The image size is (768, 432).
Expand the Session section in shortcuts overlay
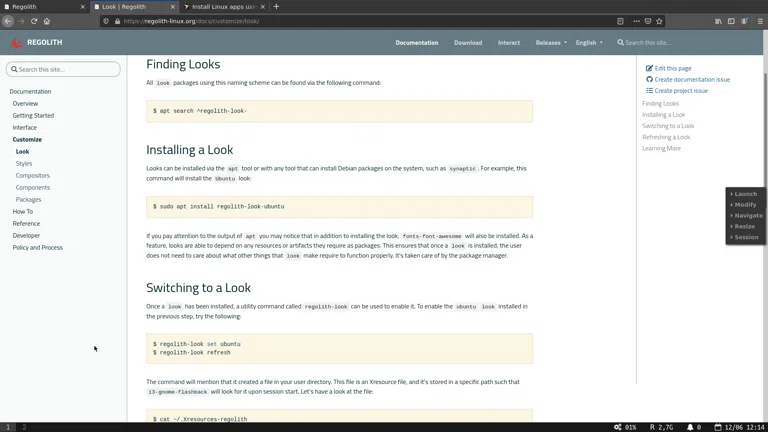pos(746,237)
